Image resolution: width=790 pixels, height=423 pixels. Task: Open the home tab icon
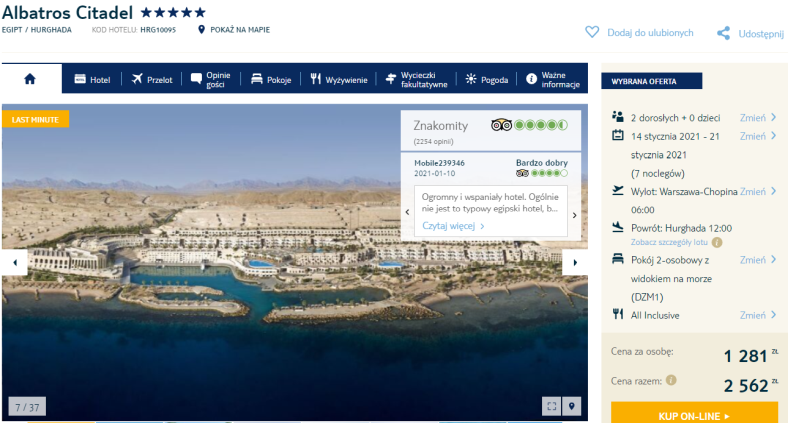(30, 79)
